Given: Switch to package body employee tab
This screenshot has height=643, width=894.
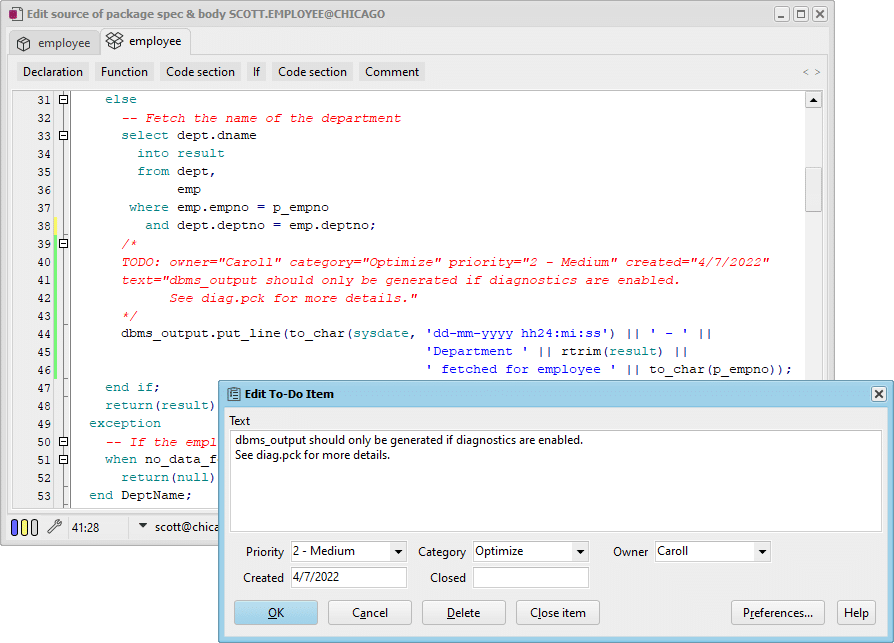Looking at the screenshot, I should [x=145, y=41].
